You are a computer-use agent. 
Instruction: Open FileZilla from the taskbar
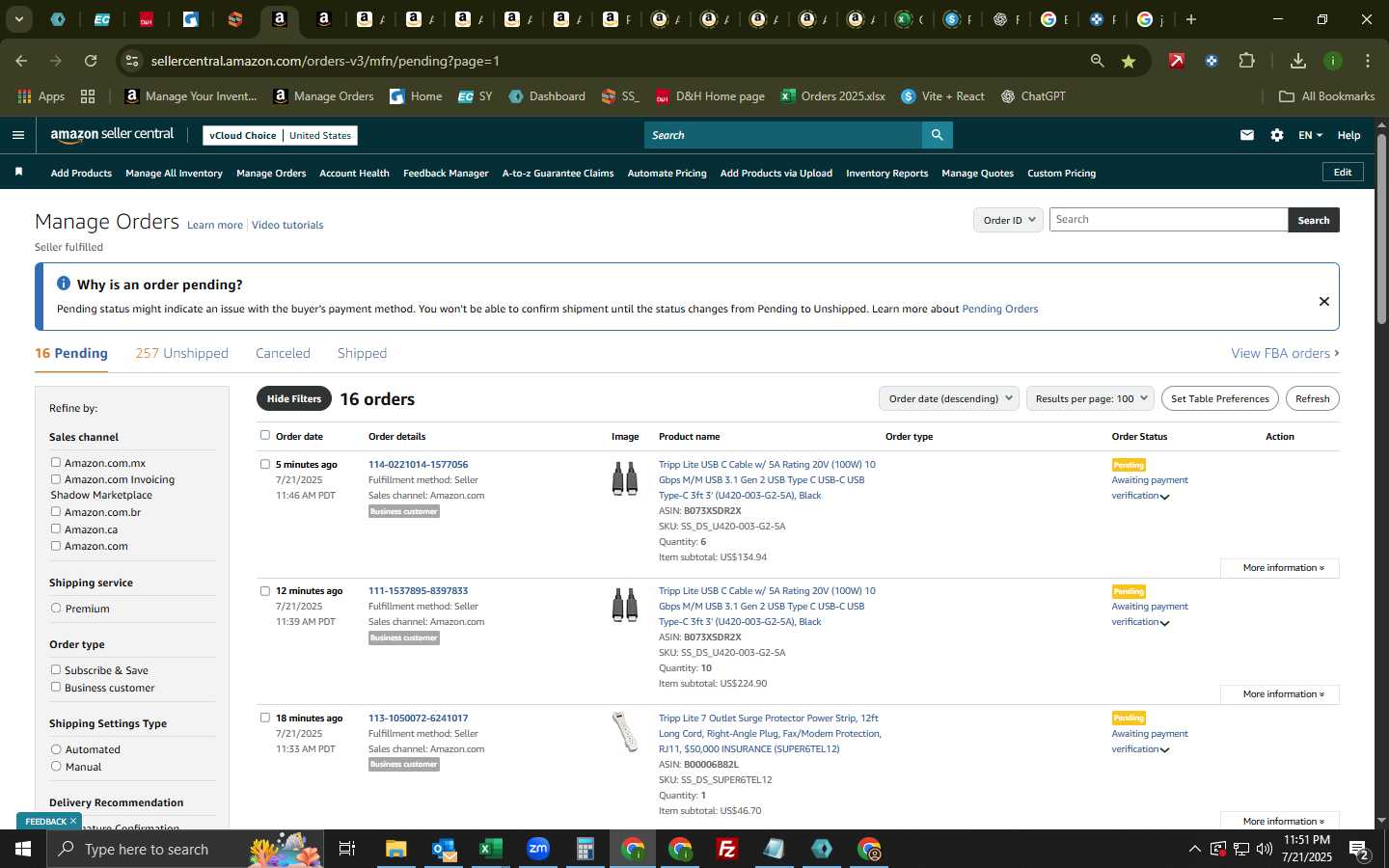[727, 849]
